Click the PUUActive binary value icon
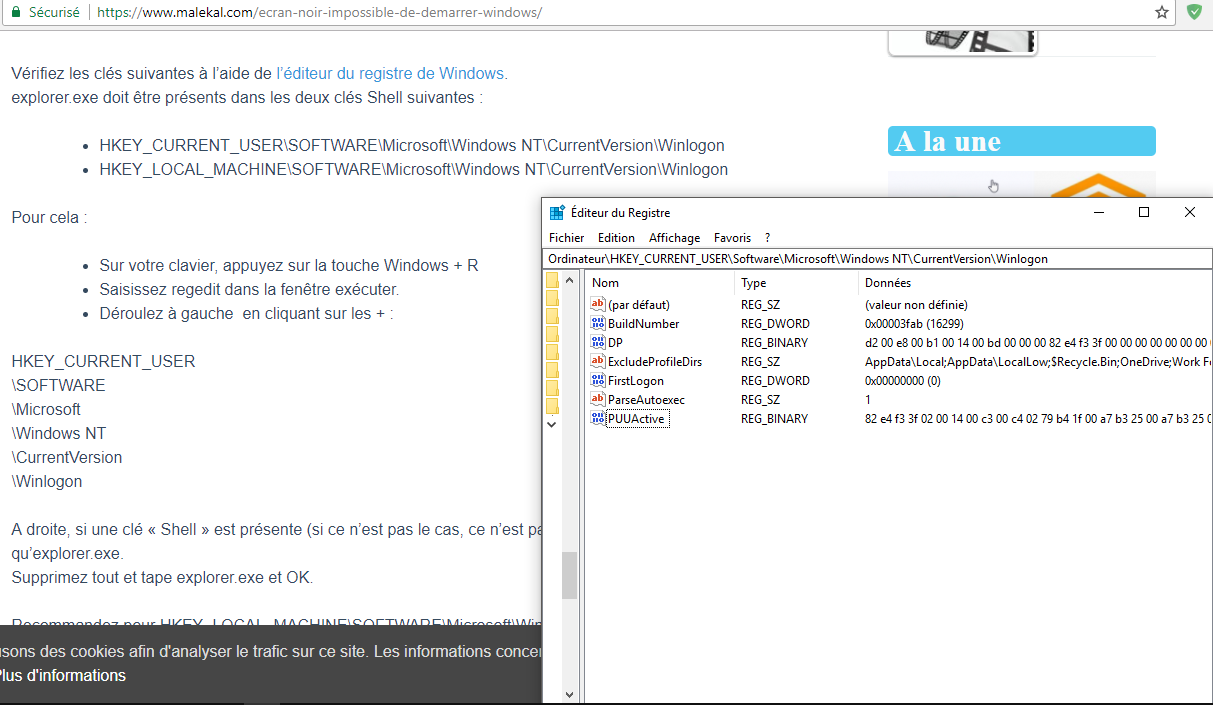This screenshot has height=705, width=1213. coord(598,418)
